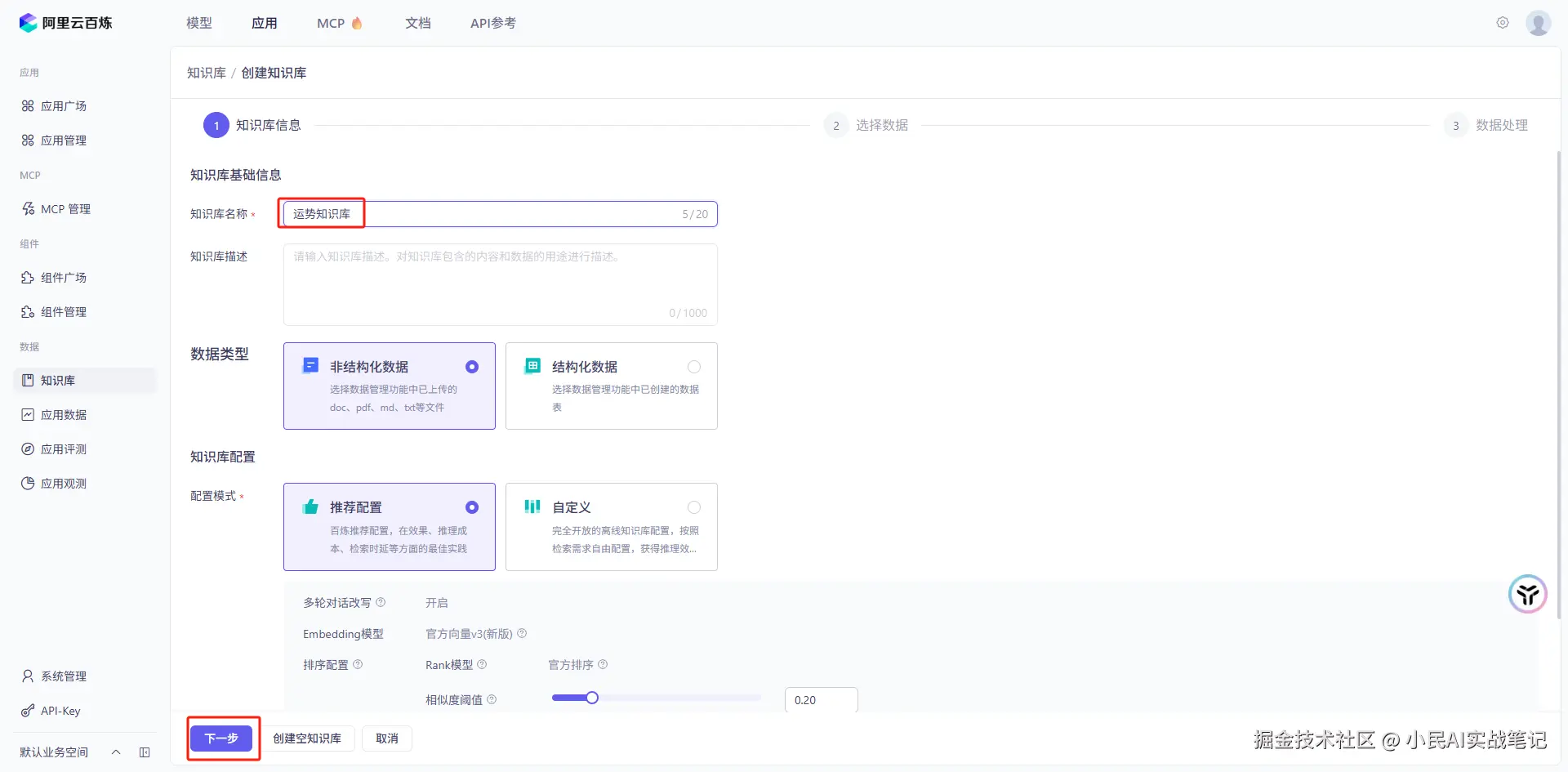Select the 推荐配置 radio button
Image resolution: width=1568 pixels, height=772 pixels.
click(472, 507)
